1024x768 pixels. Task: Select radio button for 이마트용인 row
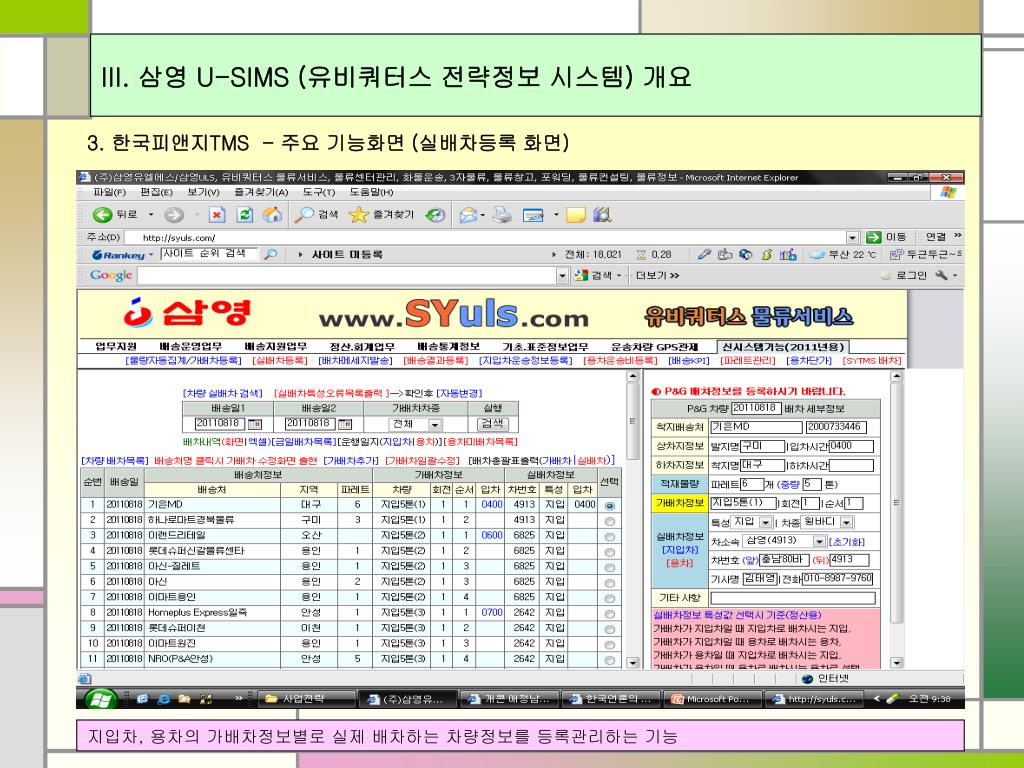(609, 598)
